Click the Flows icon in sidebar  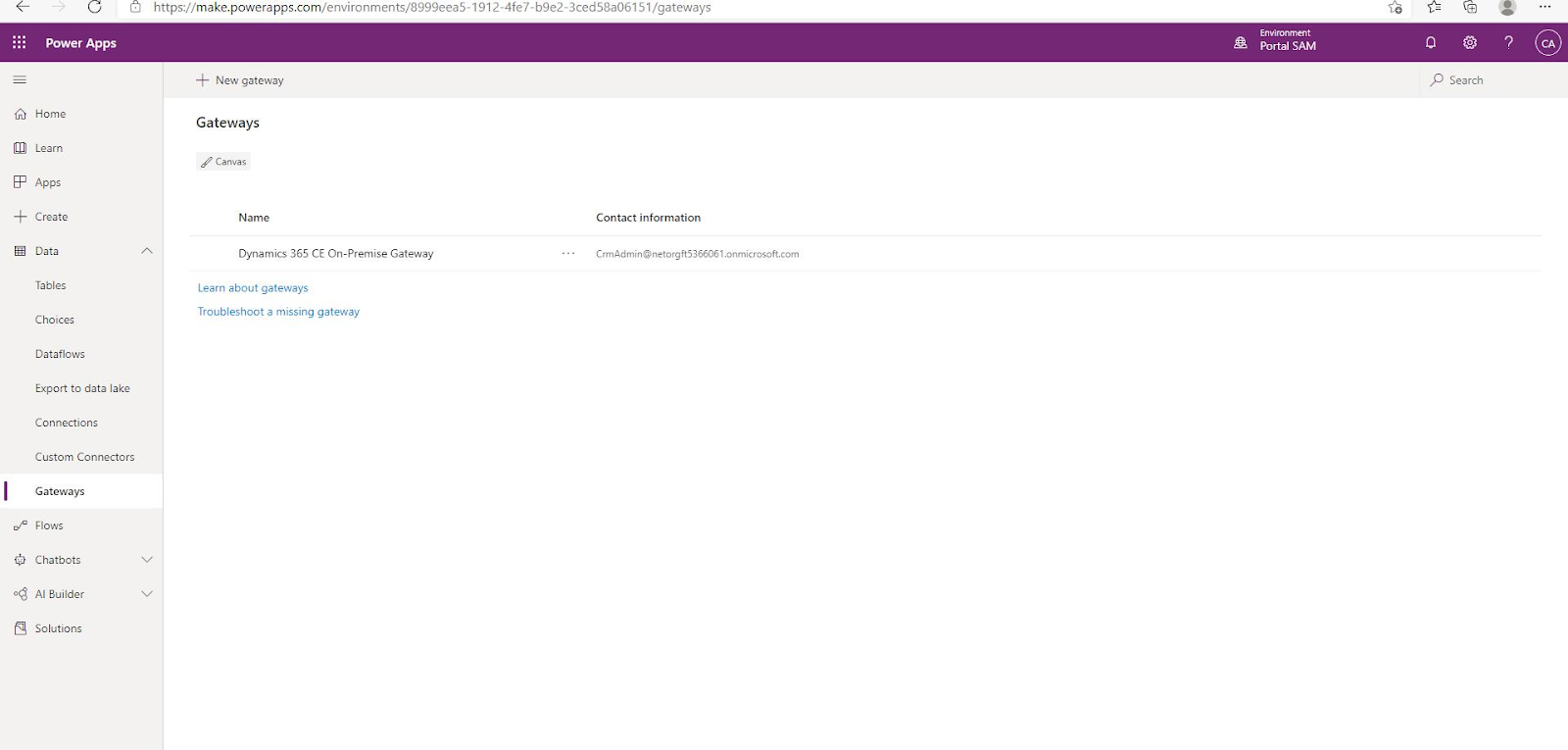coord(21,525)
